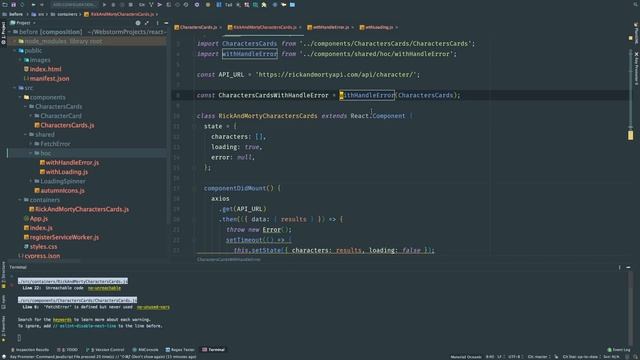640x360 pixels.
Task: Collapse the public folder in tree
Action: click(15, 51)
